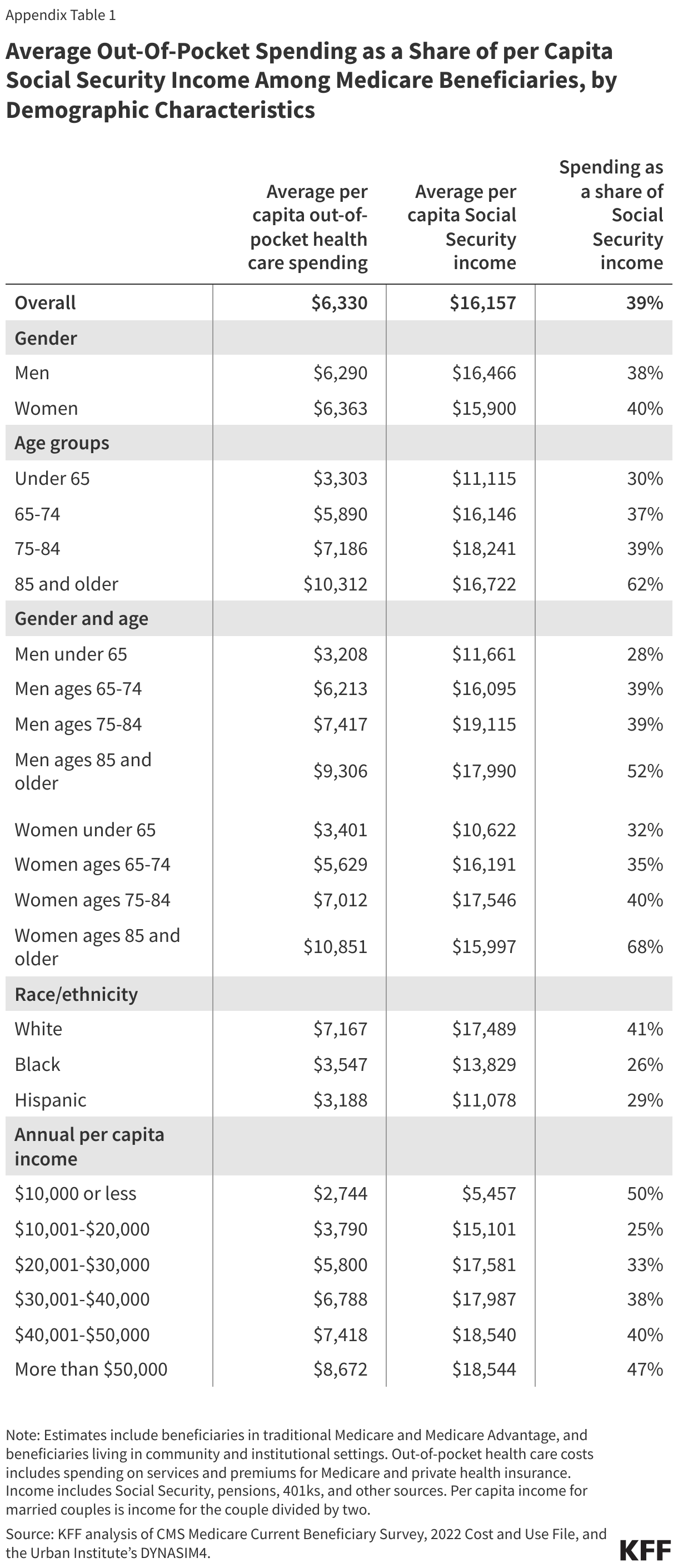Click the Race/ethnicity section header
The image size is (678, 1568).
pos(77,994)
